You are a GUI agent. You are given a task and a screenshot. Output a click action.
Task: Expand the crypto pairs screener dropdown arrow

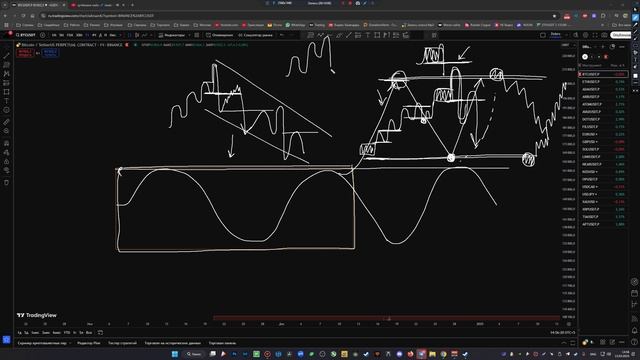click(x=70, y=343)
